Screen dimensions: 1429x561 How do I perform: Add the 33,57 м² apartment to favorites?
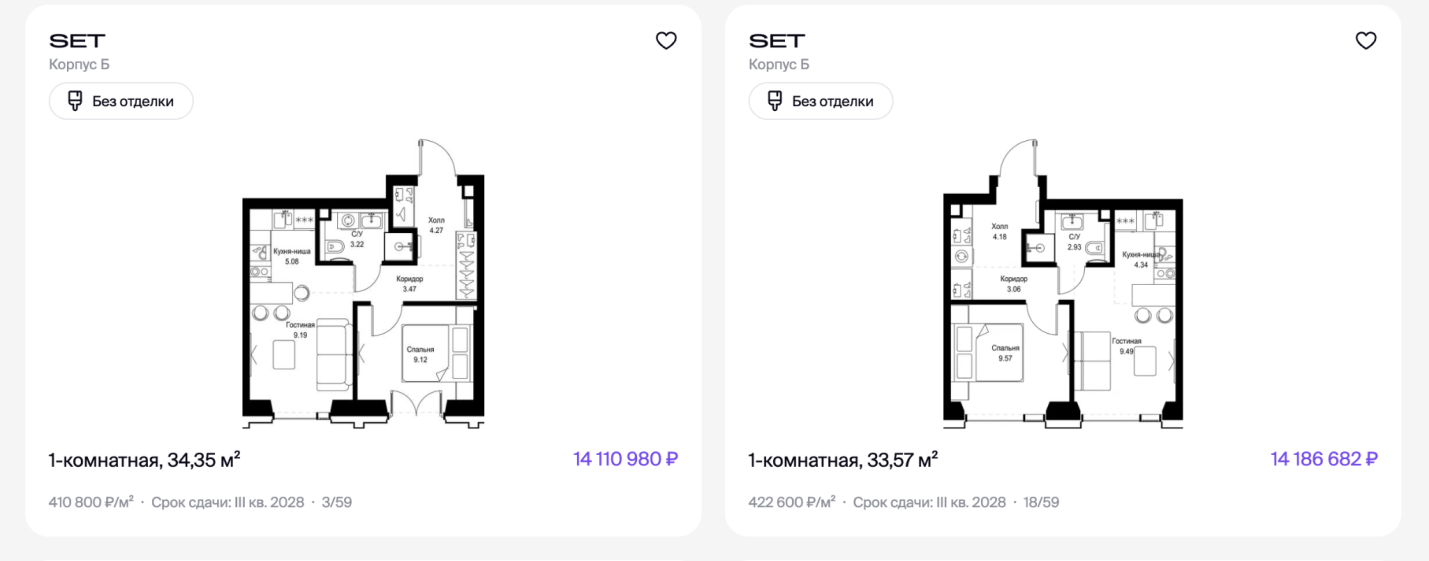[x=1365, y=41]
